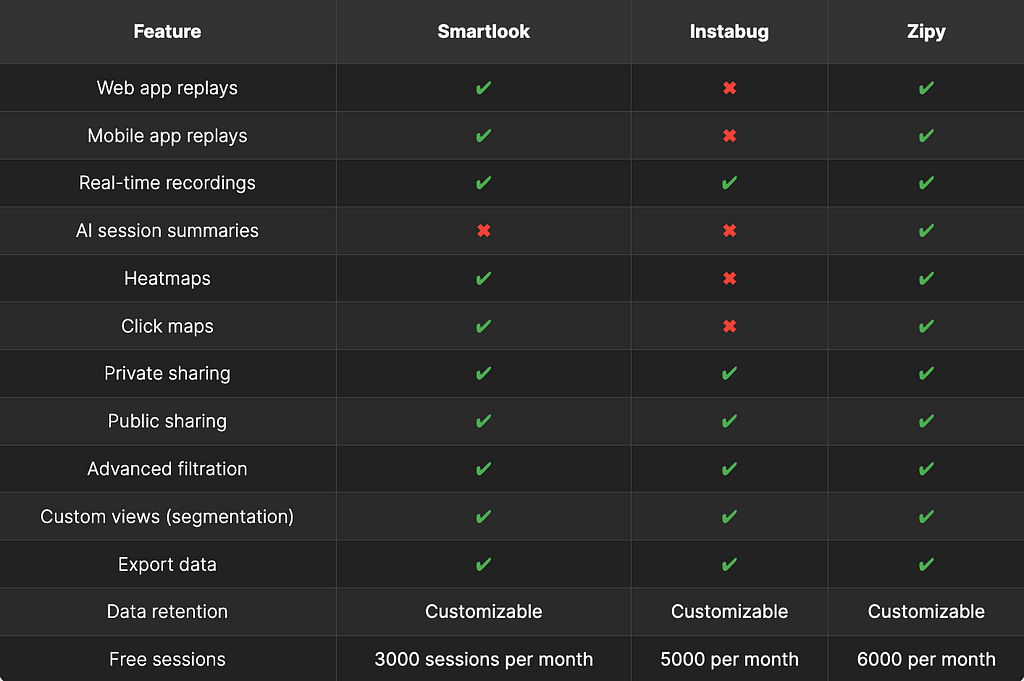Click Instabug's Customizable data retention cell
Screen dimensions: 1024x681
coord(729,612)
